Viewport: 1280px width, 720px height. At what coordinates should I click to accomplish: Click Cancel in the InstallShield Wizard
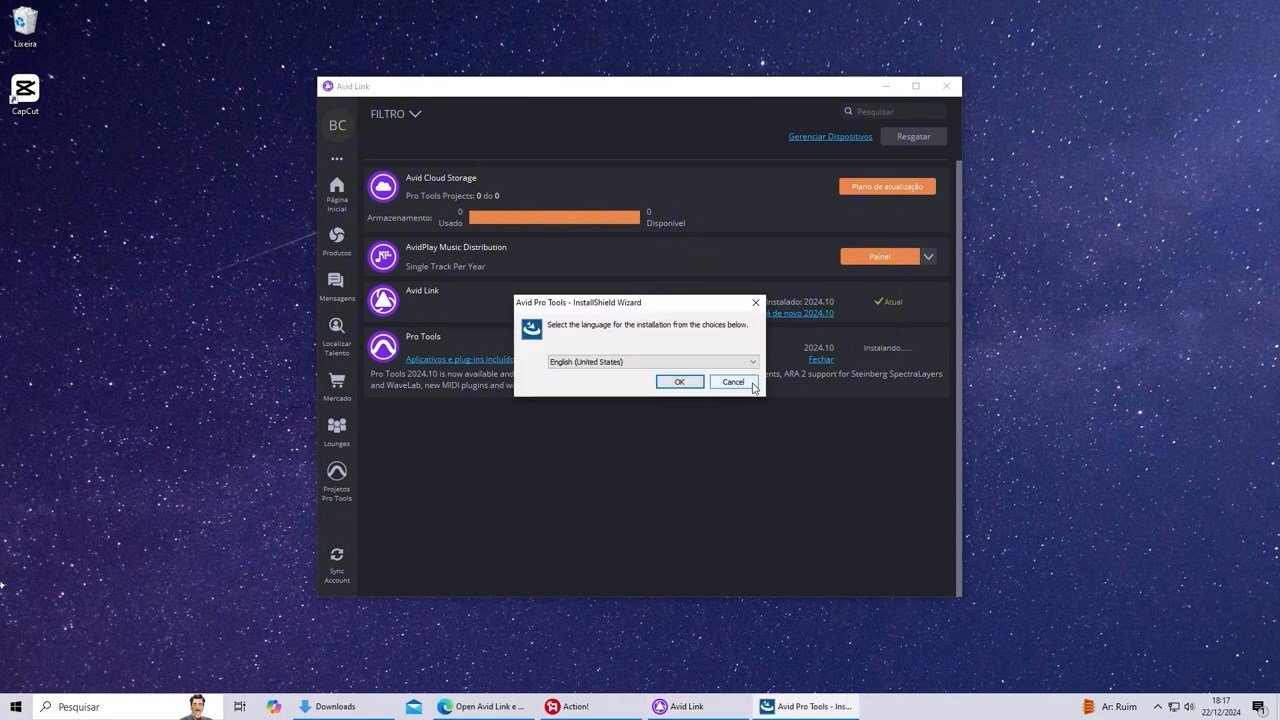(733, 382)
